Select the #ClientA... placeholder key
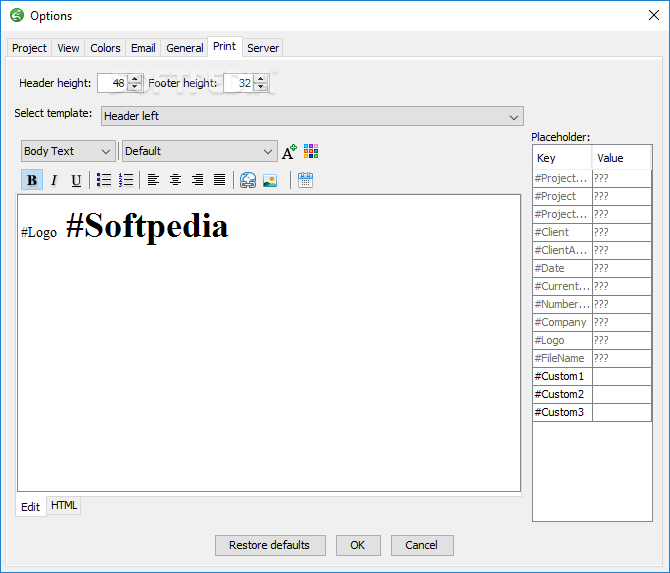Screen dimensions: 670x573 pos(562,250)
